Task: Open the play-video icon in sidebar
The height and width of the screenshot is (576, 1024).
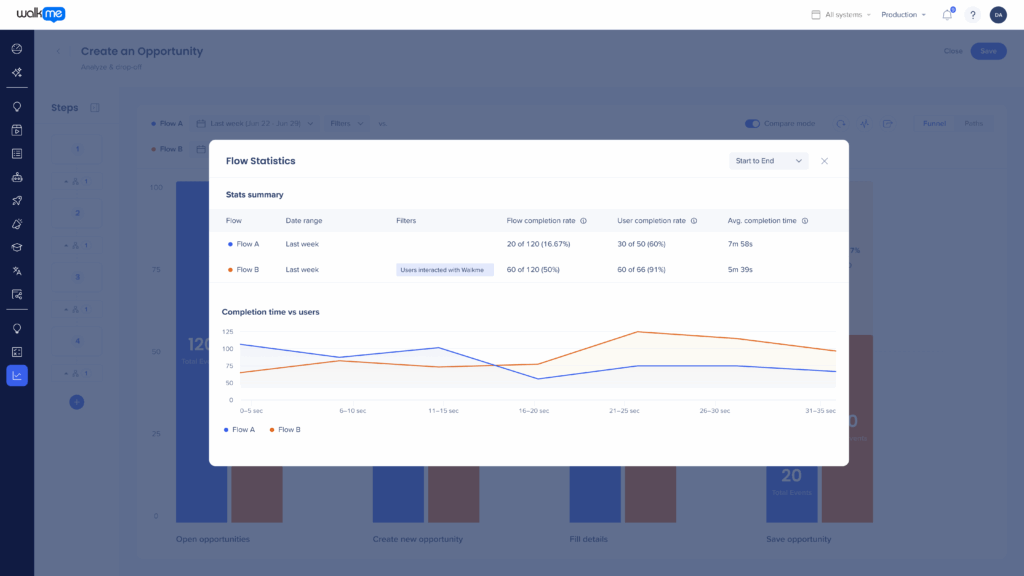Action: coord(17,130)
